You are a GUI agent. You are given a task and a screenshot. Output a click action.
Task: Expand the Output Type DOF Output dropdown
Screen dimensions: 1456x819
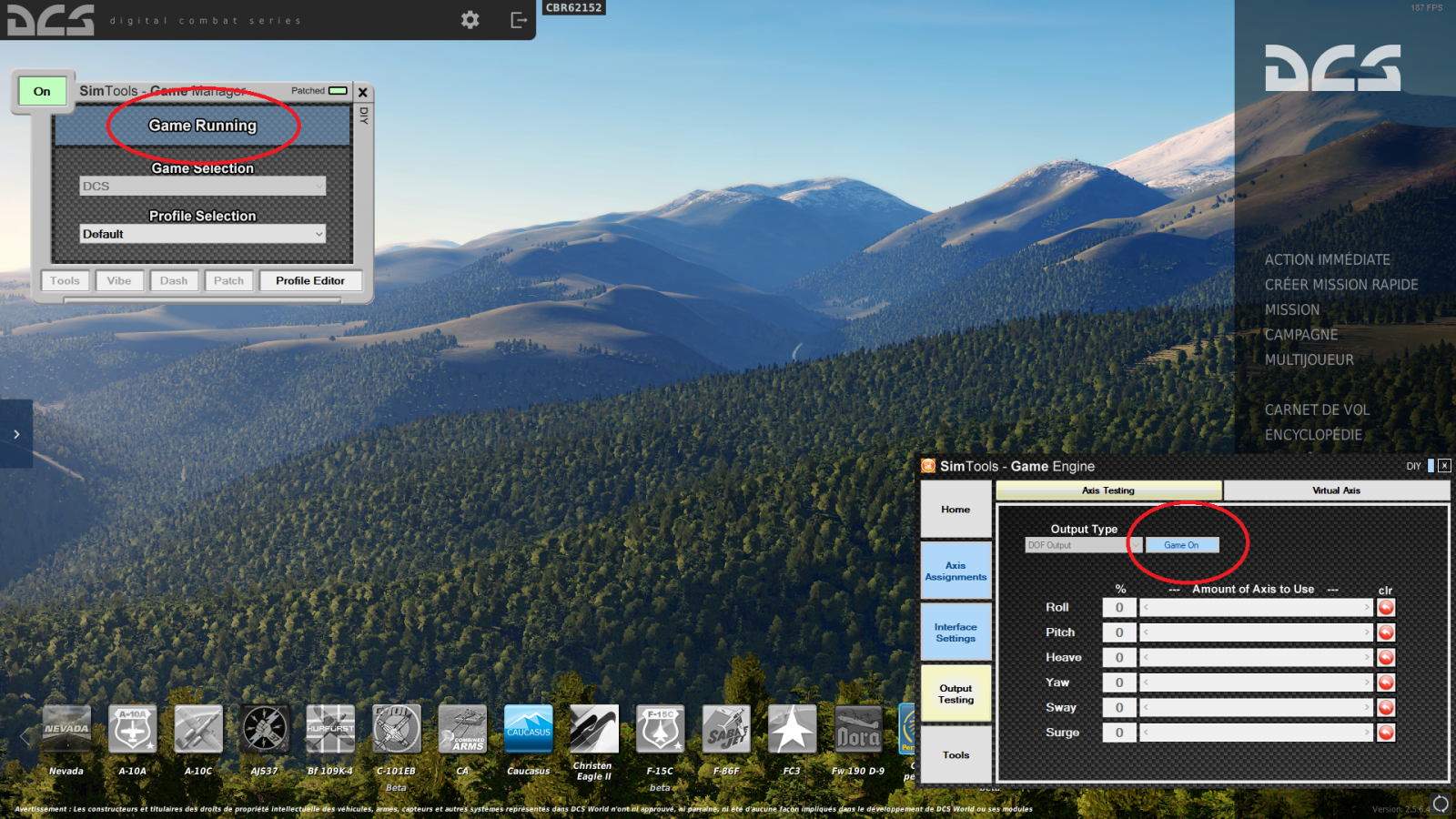point(1083,545)
